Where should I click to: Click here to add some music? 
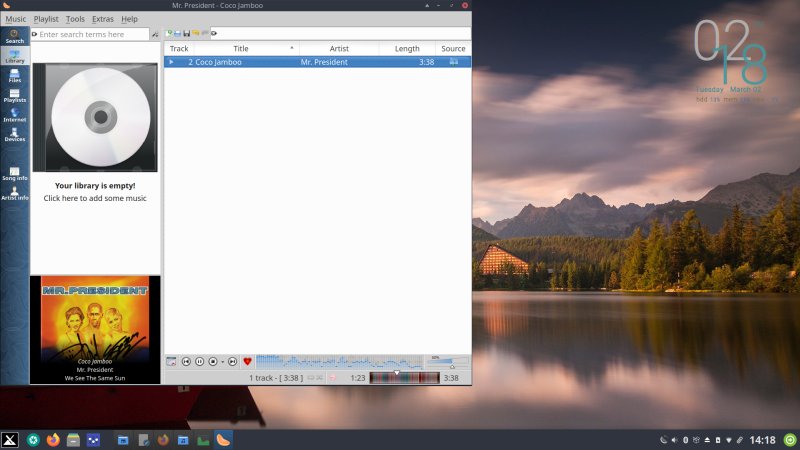[95, 198]
